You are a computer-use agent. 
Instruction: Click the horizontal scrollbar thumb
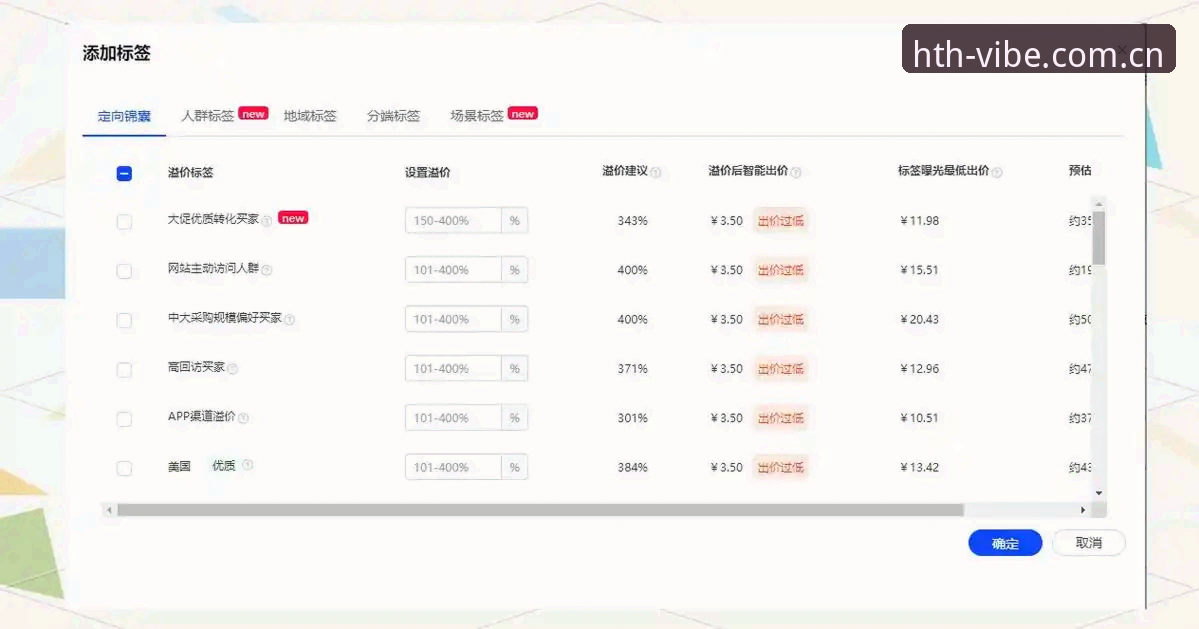click(541, 510)
